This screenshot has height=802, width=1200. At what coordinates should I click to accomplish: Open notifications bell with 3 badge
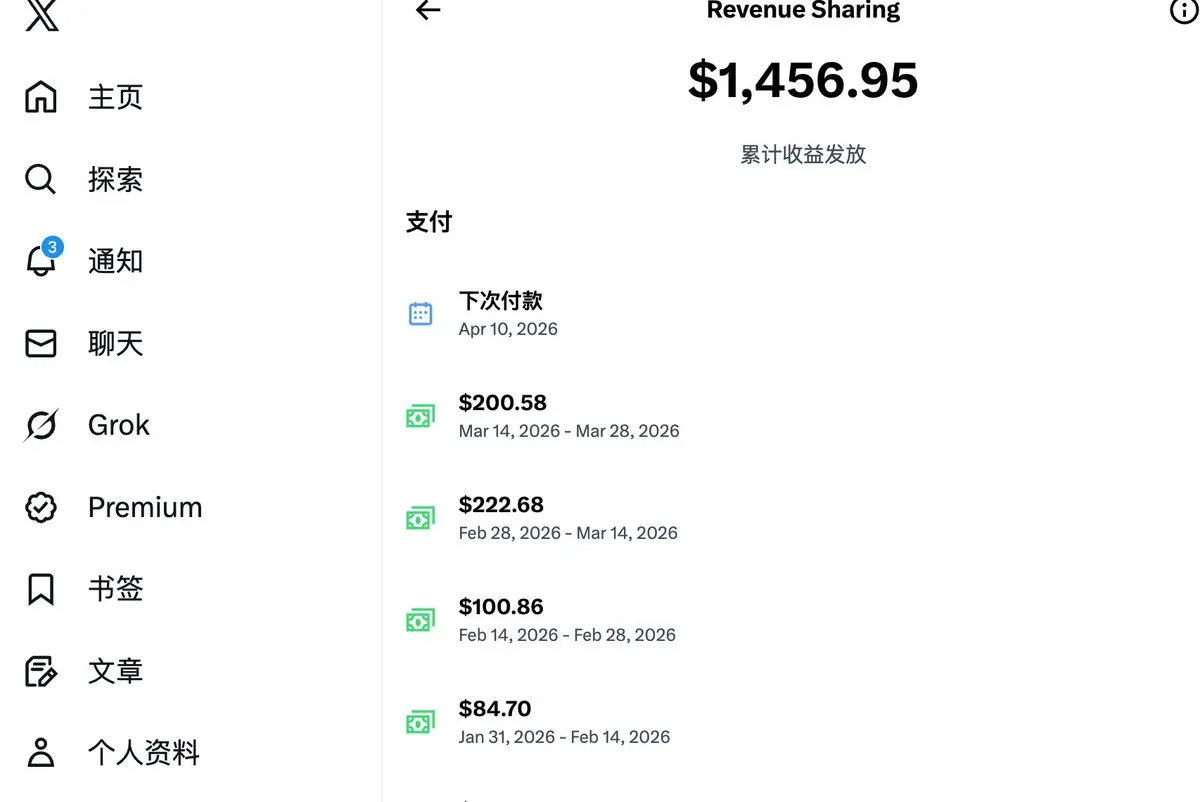click(41, 261)
